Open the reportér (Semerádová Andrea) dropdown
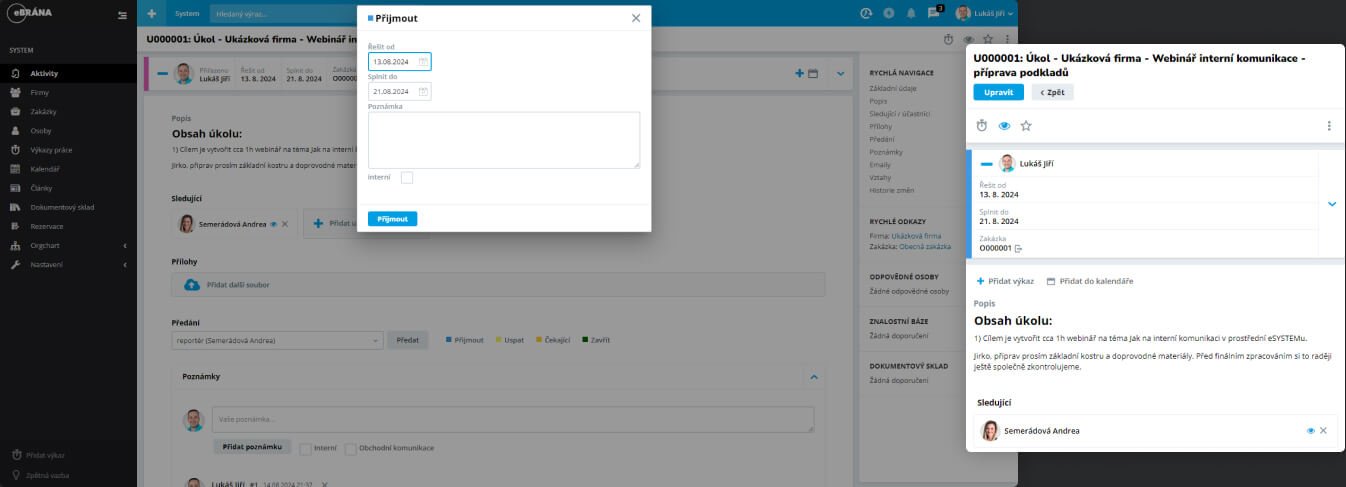Screen dimensions: 1346x487 (x=277, y=341)
